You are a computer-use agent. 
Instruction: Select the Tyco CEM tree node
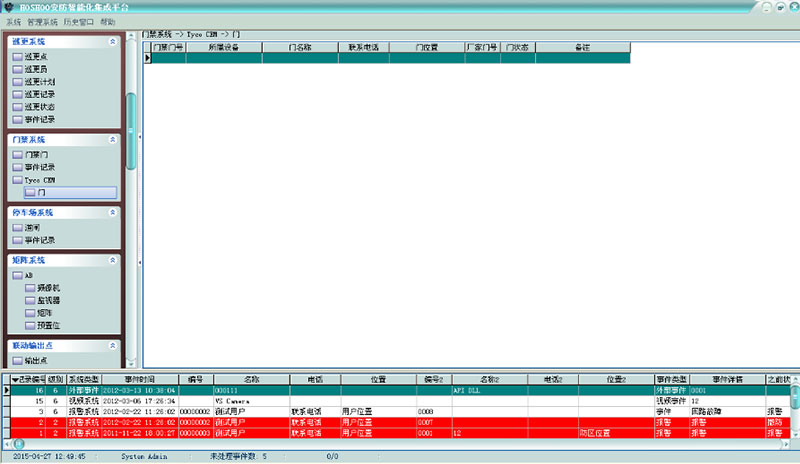pyautogui.click(x=39, y=179)
